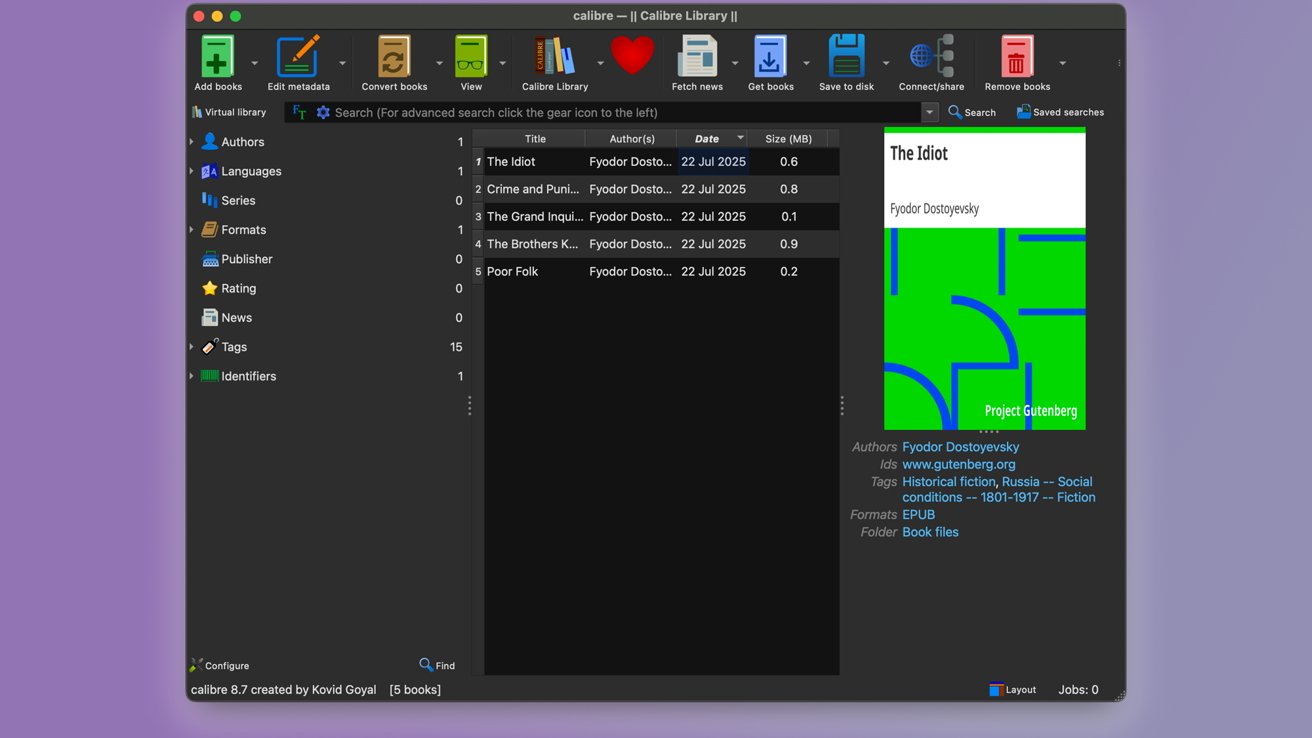Open Add books dropdown arrow
The height and width of the screenshot is (738, 1312).
pos(254,63)
